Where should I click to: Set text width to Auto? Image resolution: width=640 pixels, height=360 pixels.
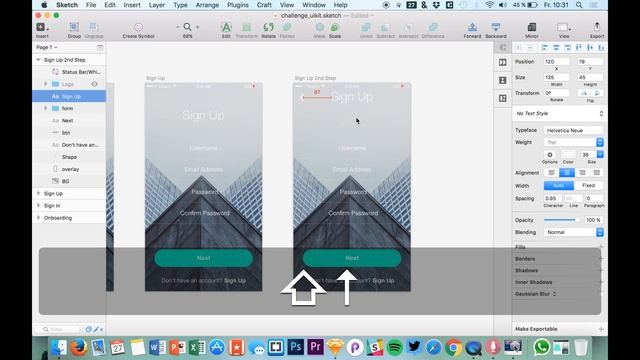pyautogui.click(x=559, y=185)
